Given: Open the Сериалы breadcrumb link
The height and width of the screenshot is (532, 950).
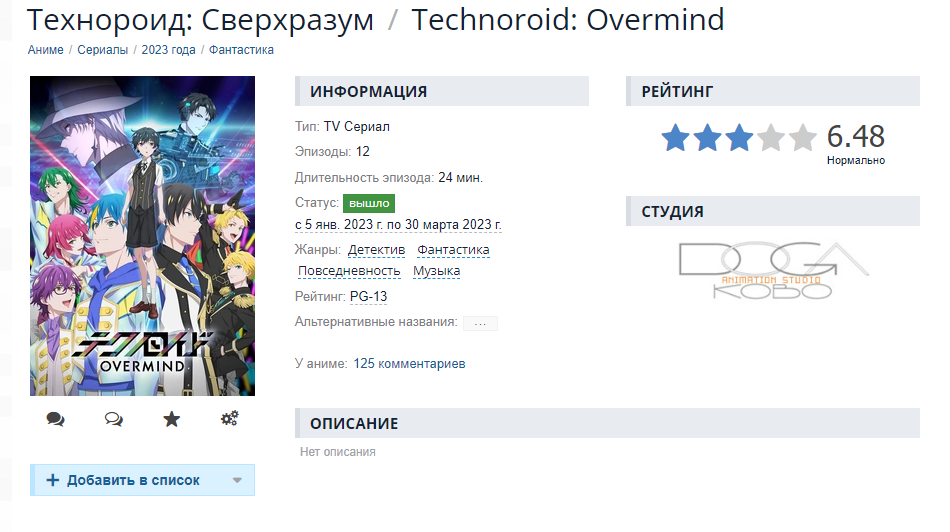Looking at the screenshot, I should (x=102, y=50).
